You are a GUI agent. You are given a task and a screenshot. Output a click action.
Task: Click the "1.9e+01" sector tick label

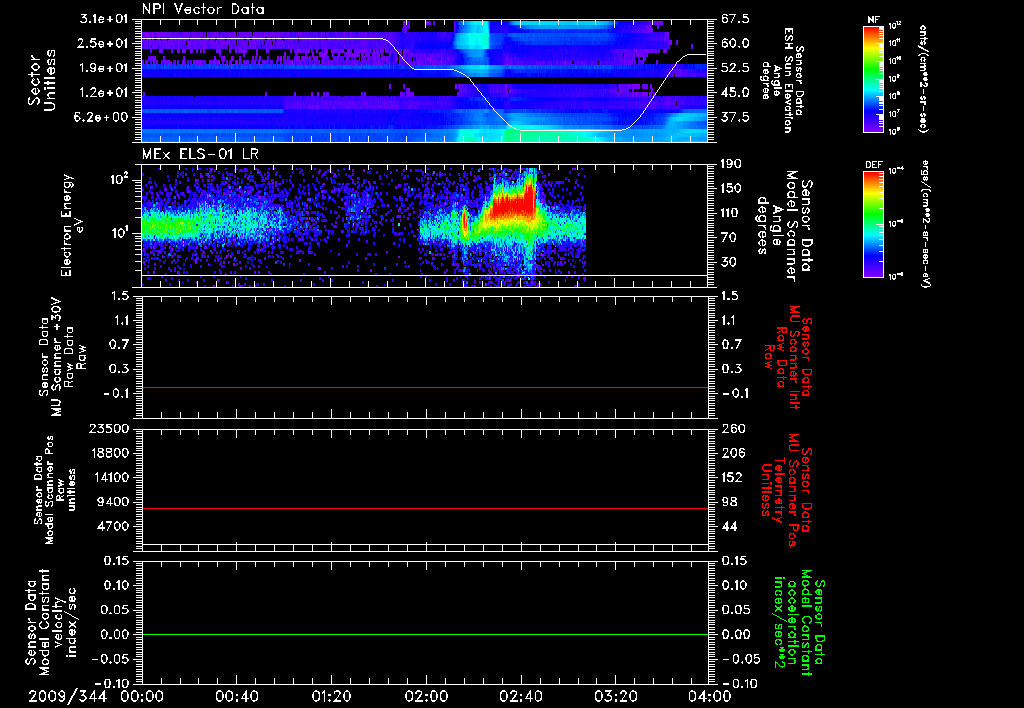[104, 68]
